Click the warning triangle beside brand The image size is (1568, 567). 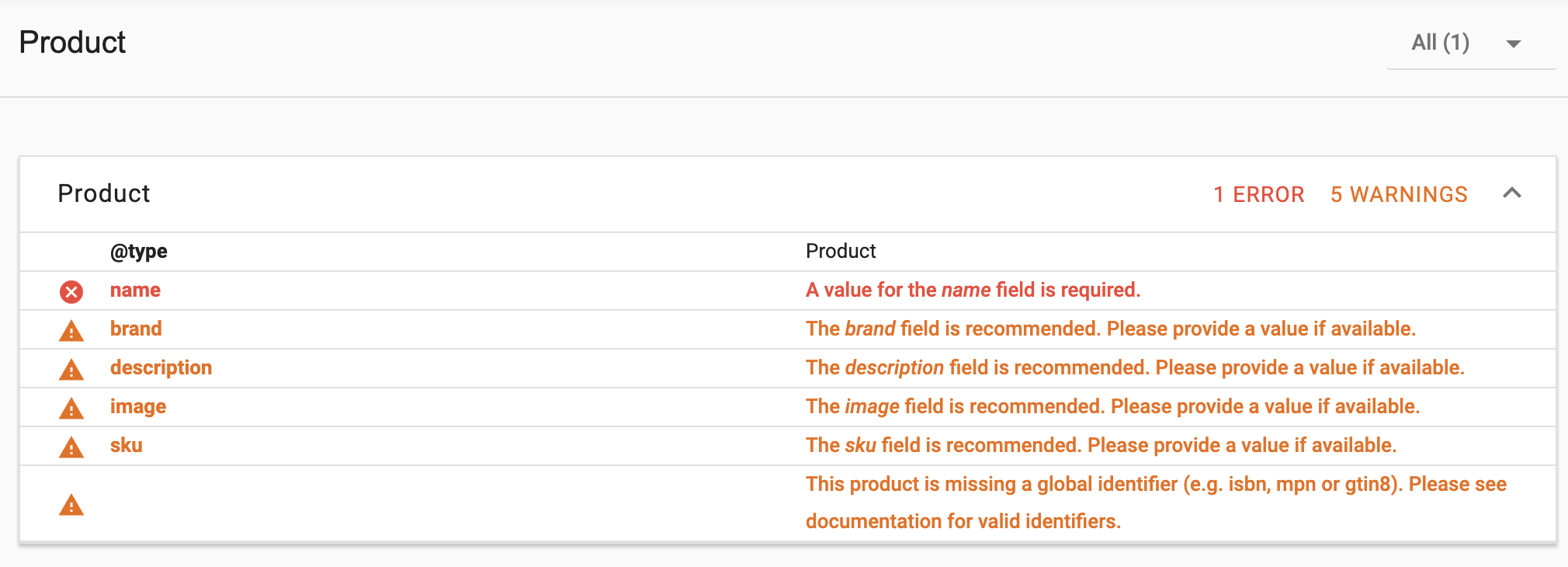tap(71, 331)
